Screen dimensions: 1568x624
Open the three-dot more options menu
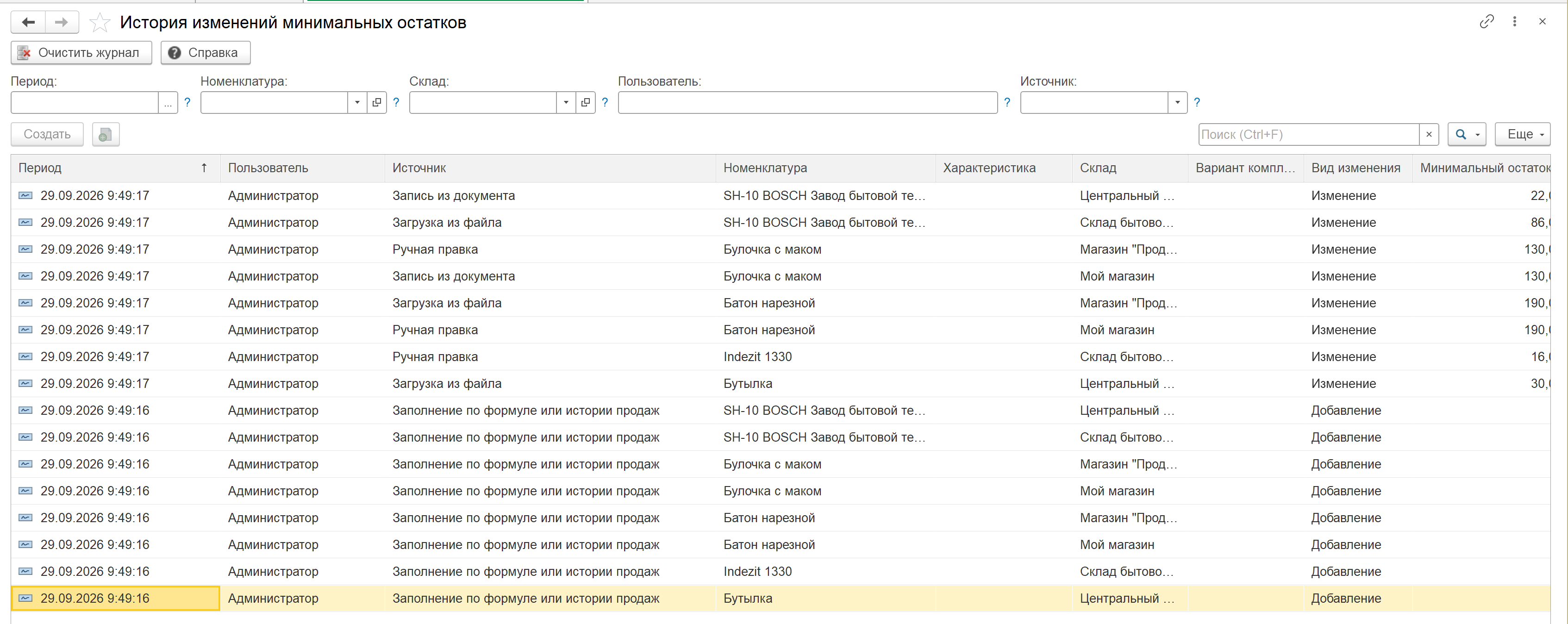coord(1514,22)
